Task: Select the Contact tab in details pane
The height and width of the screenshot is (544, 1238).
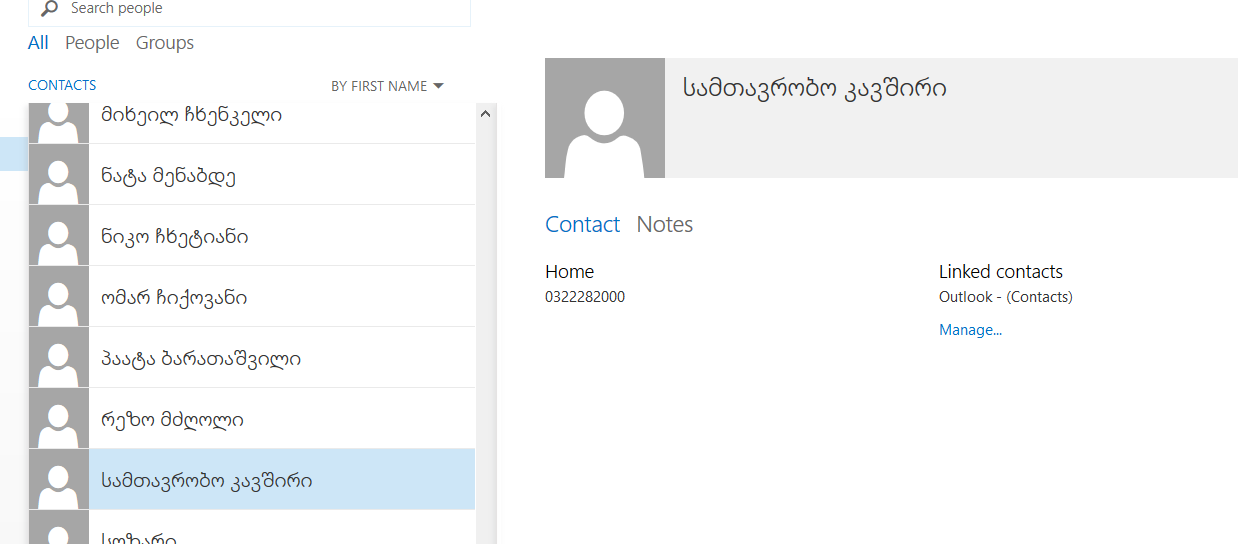Action: (582, 225)
